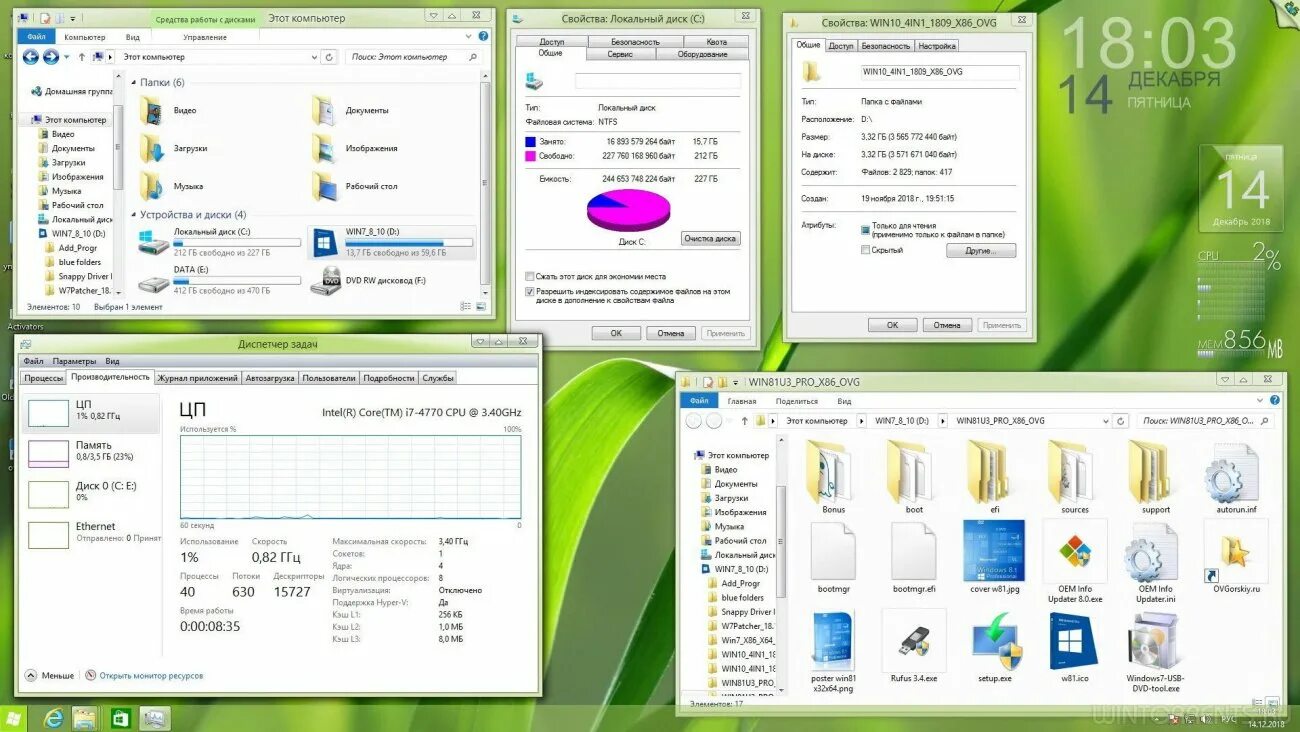Viewport: 1300px width, 732px height.
Task: Select the DVD RW дисковод (F:) icon
Action: [325, 281]
